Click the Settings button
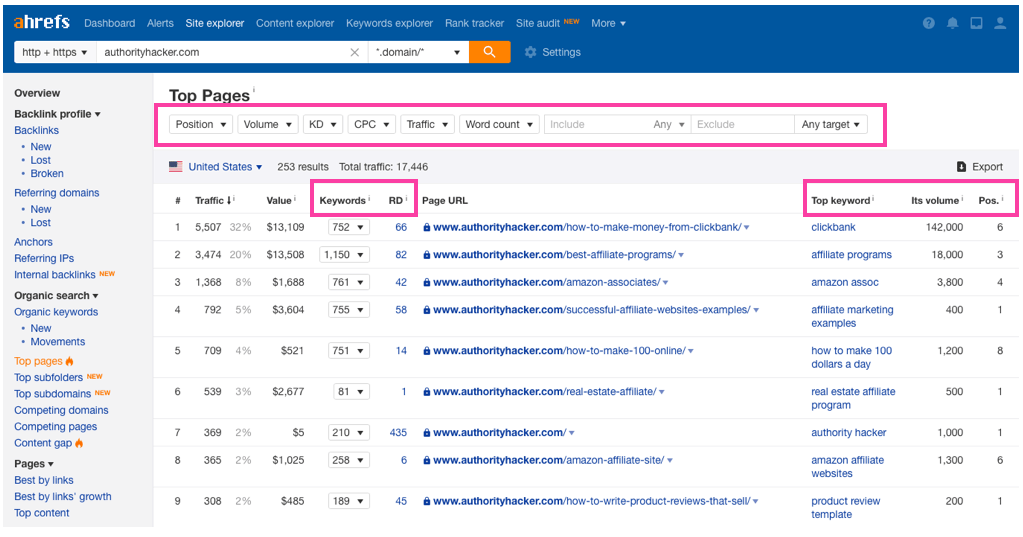The height and width of the screenshot is (537, 1023). click(x=553, y=52)
